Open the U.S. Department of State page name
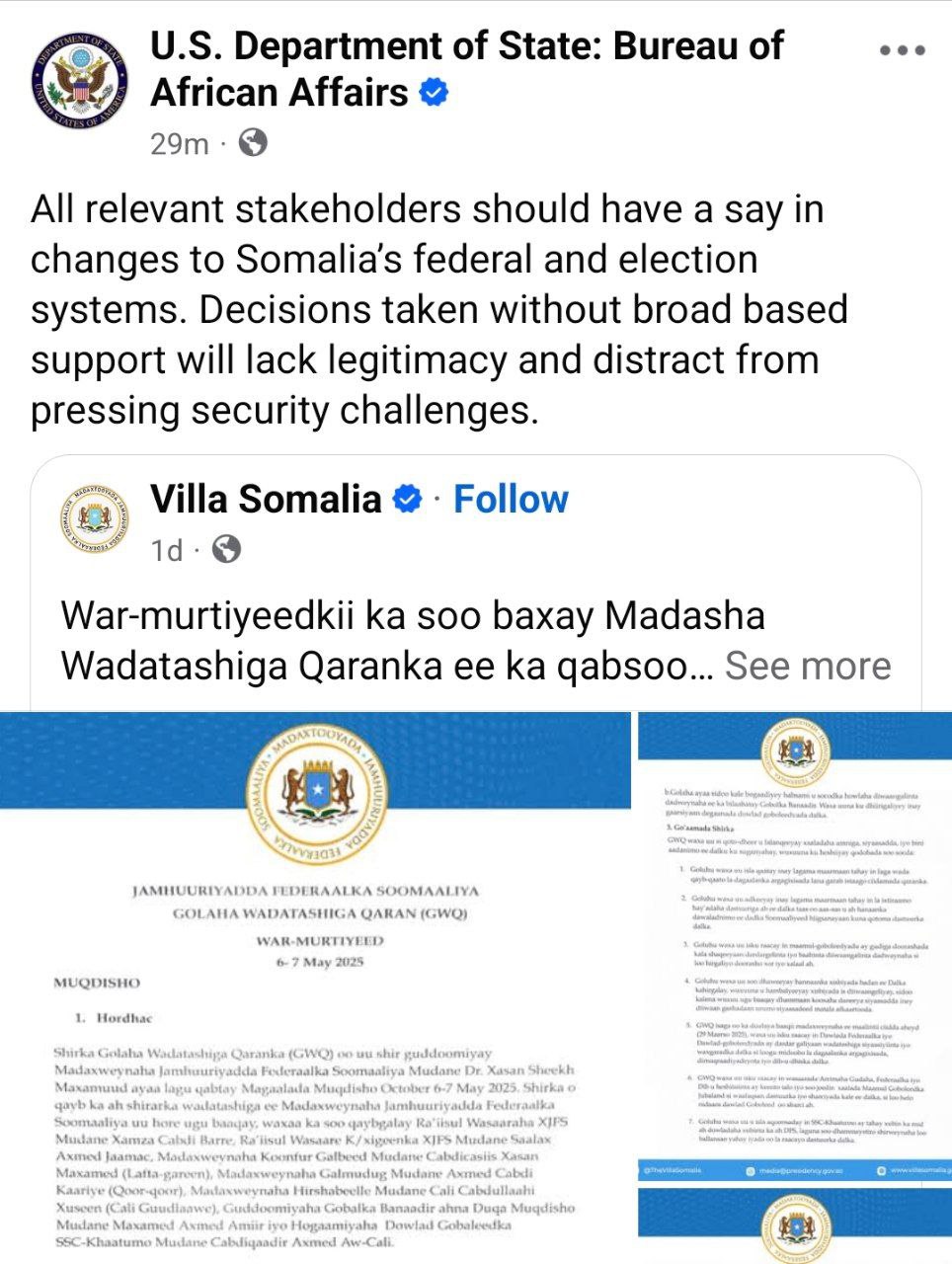 coord(466,69)
